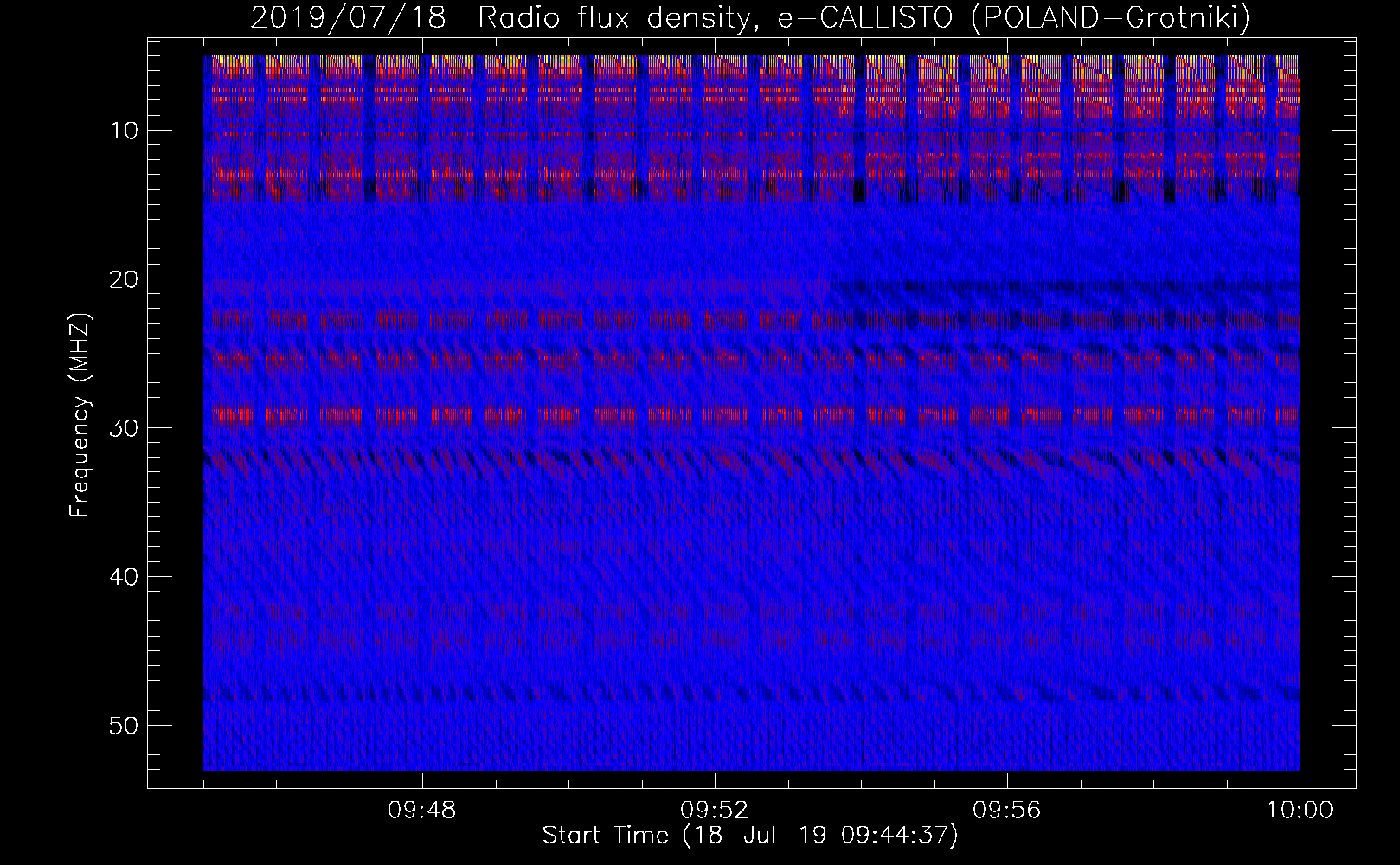Click the '10:00' time tick label
The image size is (1400, 865).
pos(1300,811)
